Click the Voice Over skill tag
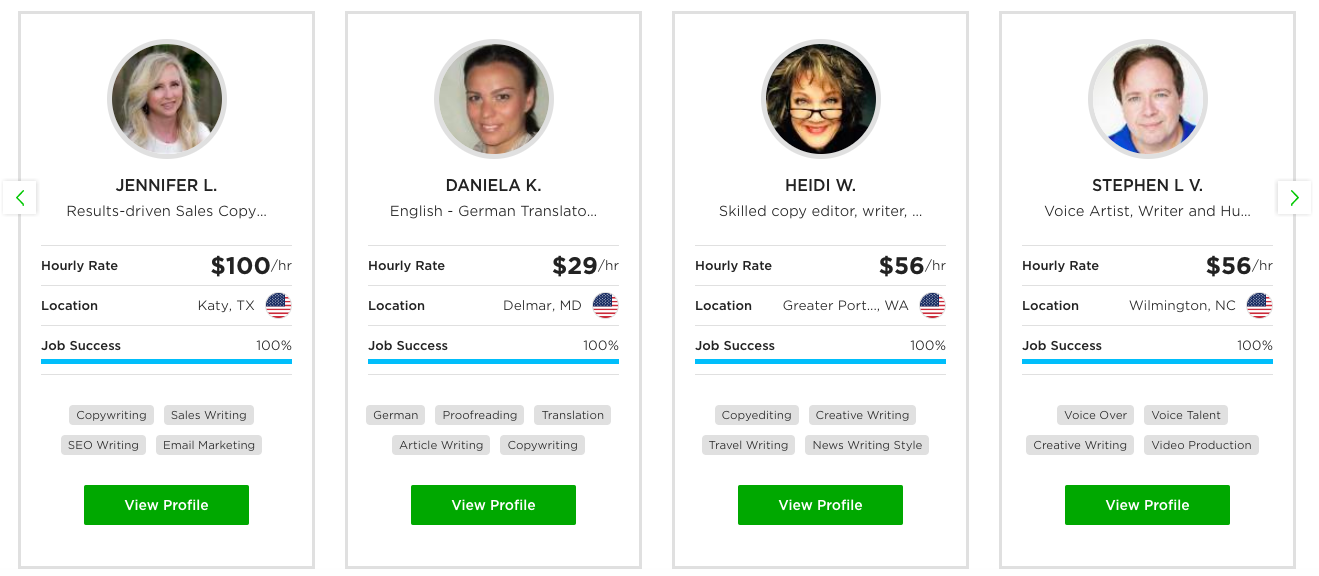Viewport: 1319px width, 576px height. pos(1095,415)
